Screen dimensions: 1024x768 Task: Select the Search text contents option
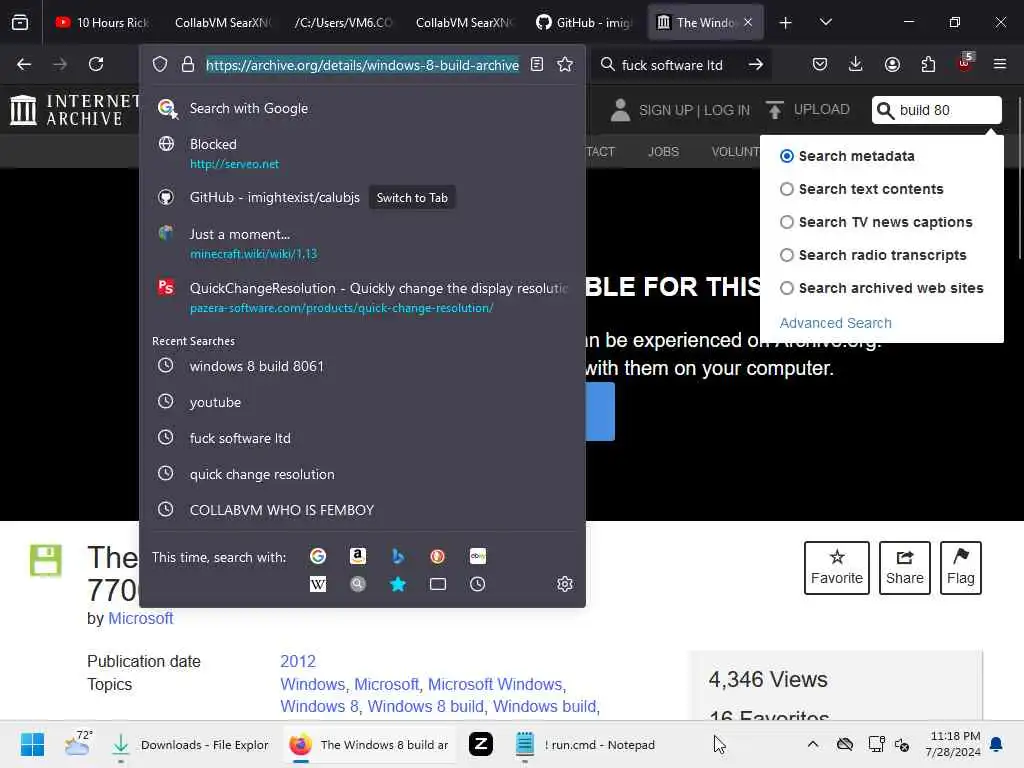coord(787,189)
